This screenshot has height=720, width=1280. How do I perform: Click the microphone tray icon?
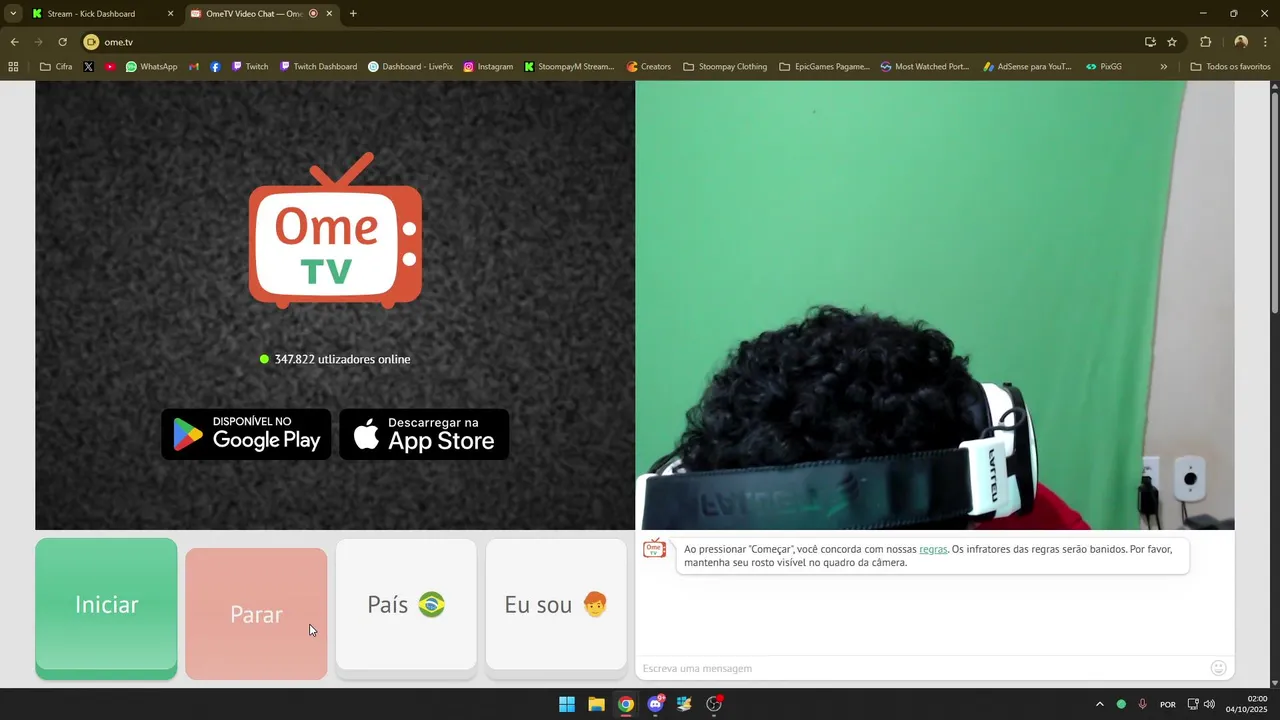[x=1142, y=704]
